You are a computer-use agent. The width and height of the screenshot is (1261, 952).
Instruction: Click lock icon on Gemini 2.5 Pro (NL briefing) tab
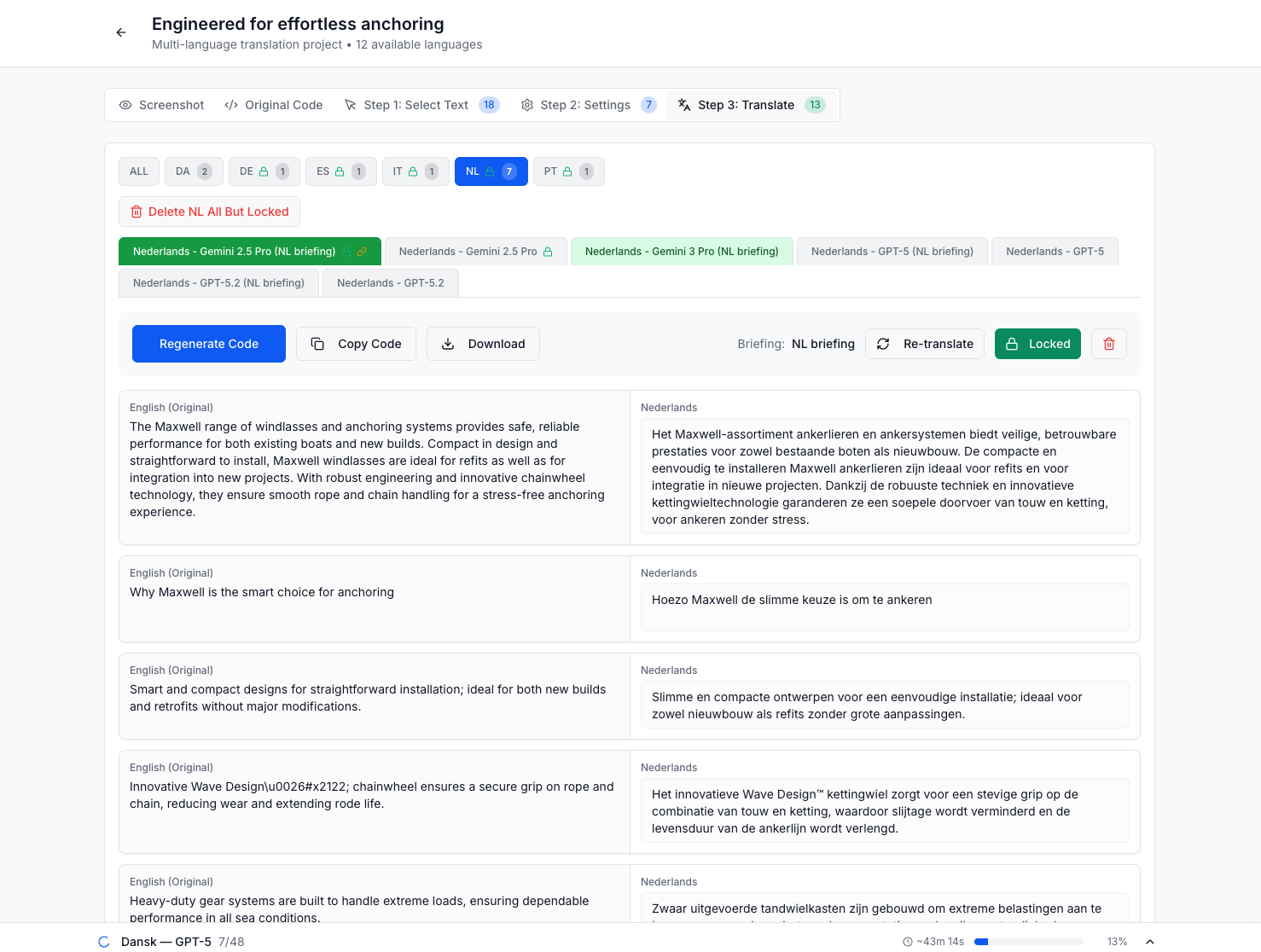346,252
